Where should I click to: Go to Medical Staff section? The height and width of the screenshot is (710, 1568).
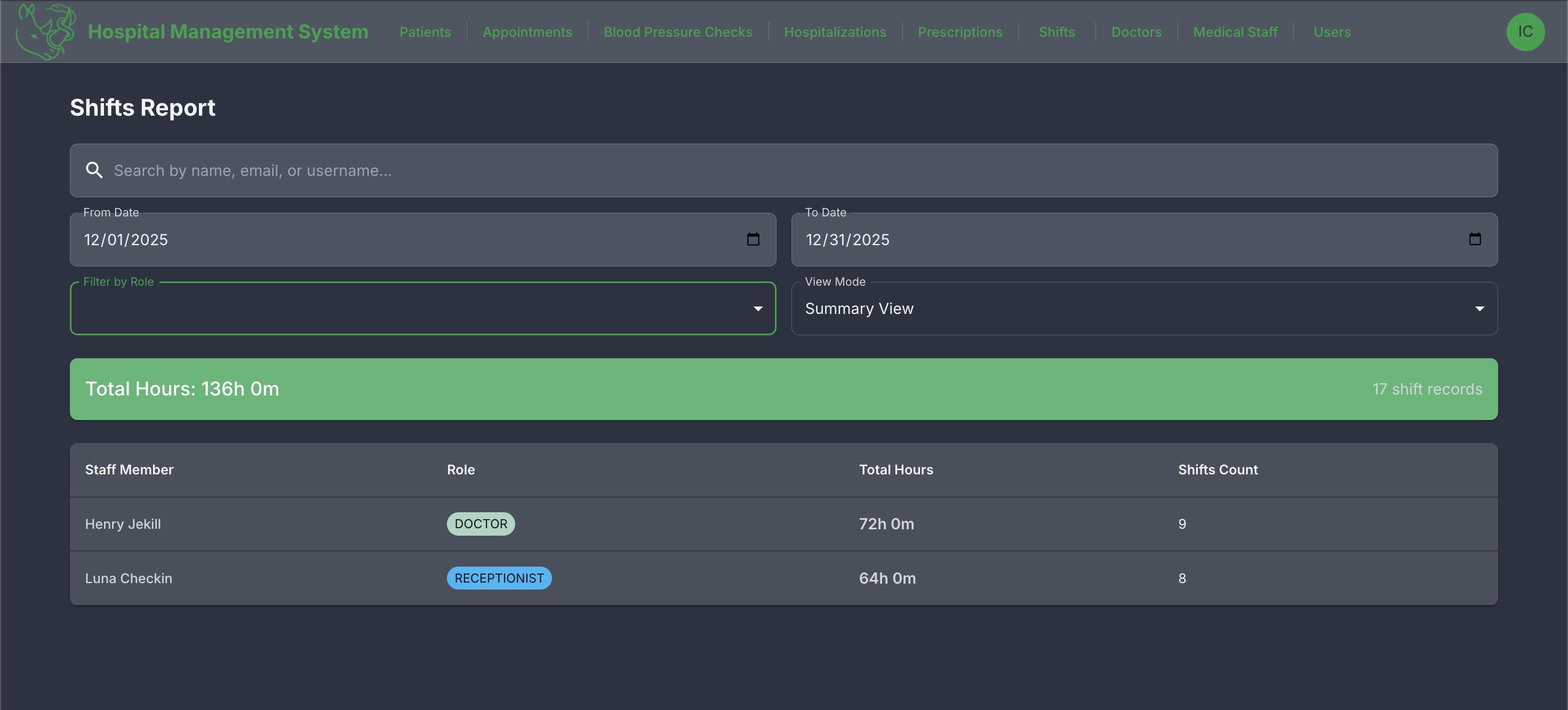pos(1235,31)
